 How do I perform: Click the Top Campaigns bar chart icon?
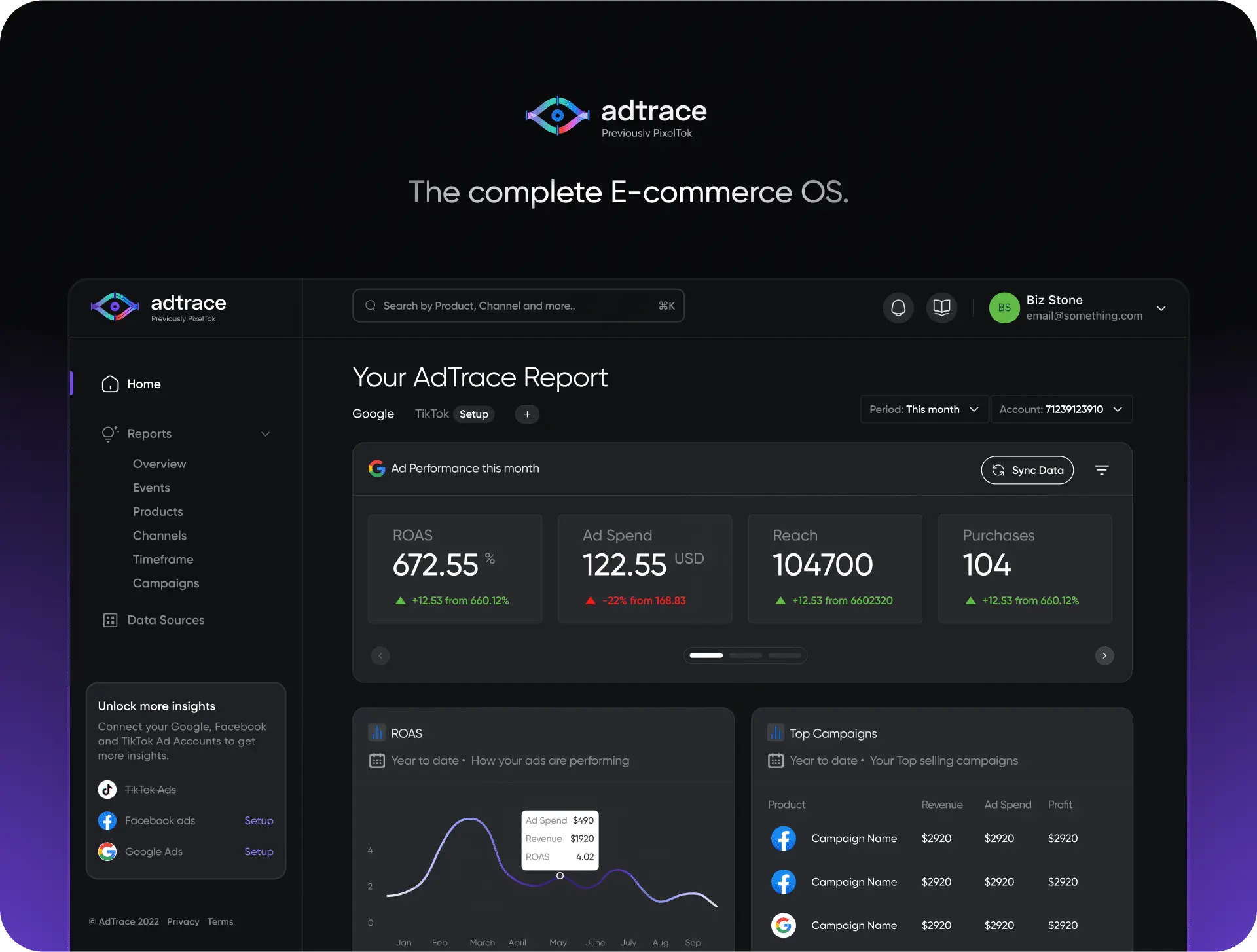pyautogui.click(x=775, y=732)
